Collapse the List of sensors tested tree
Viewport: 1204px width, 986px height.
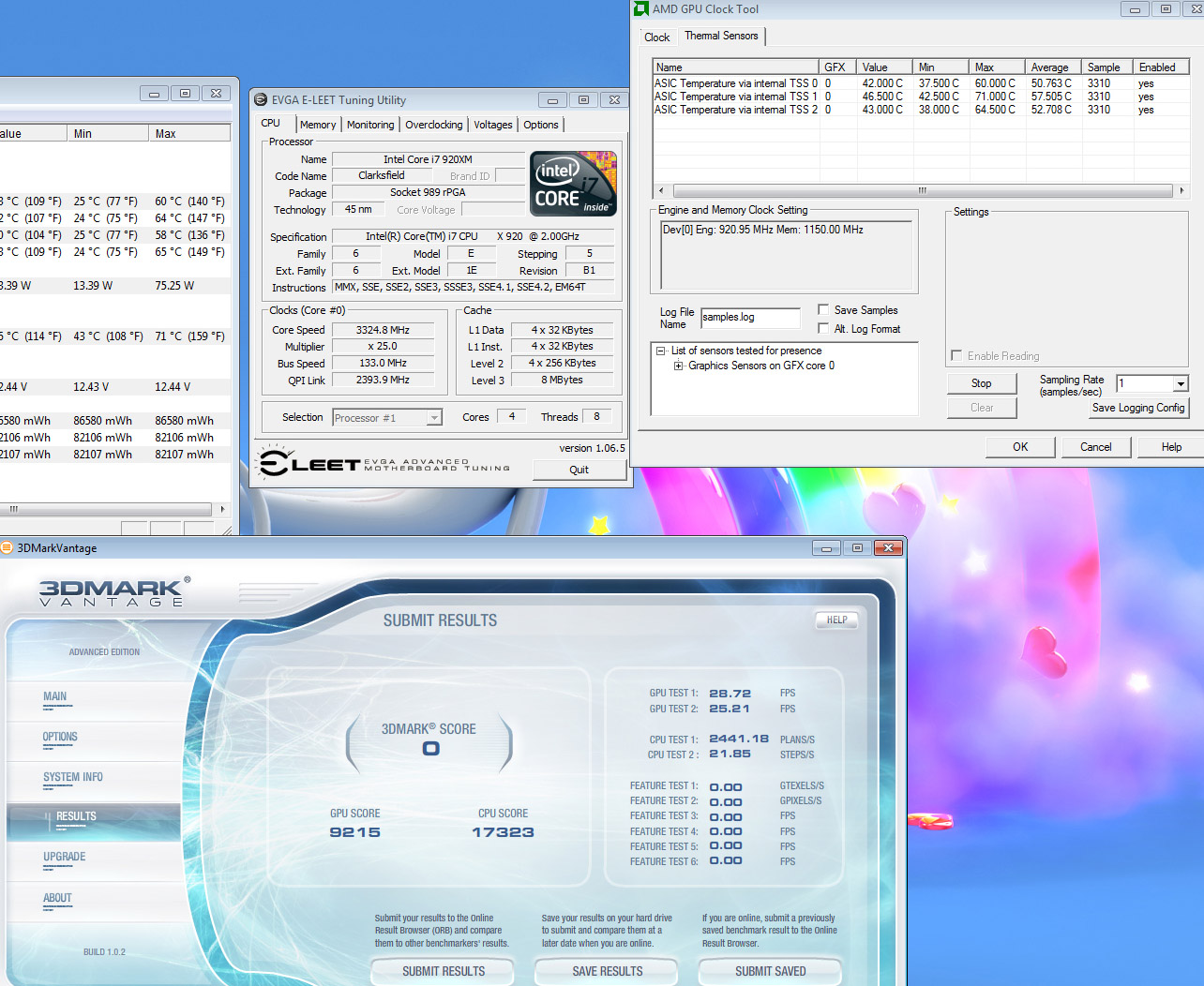[661, 351]
